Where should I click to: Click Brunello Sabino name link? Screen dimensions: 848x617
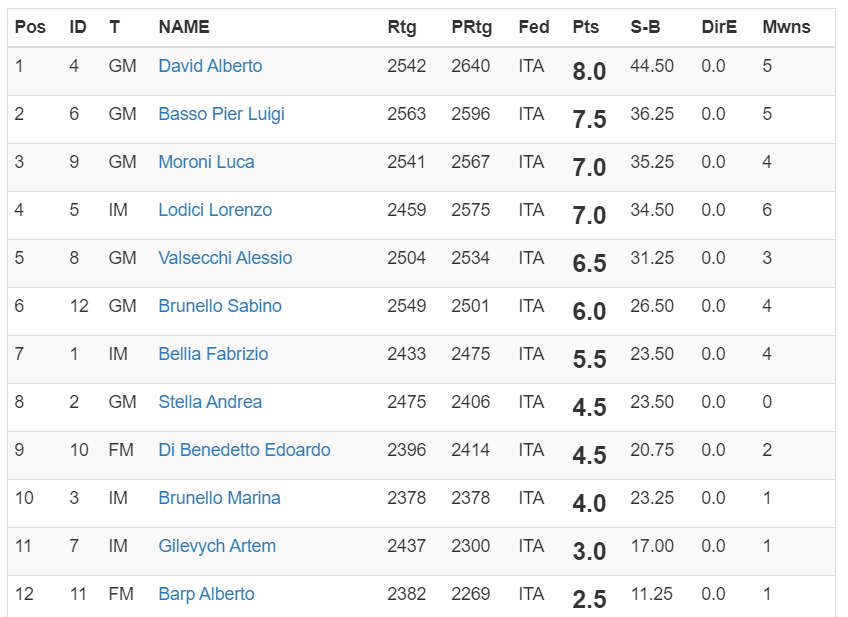click(x=220, y=306)
